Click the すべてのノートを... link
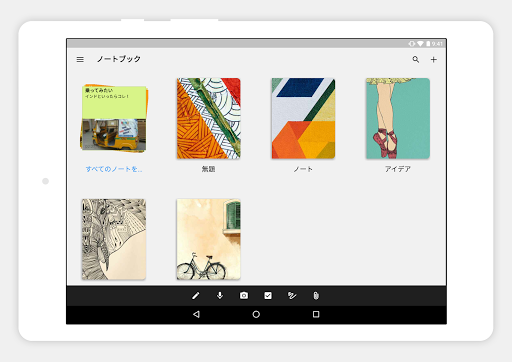The width and height of the screenshot is (512, 362). [x=114, y=169]
